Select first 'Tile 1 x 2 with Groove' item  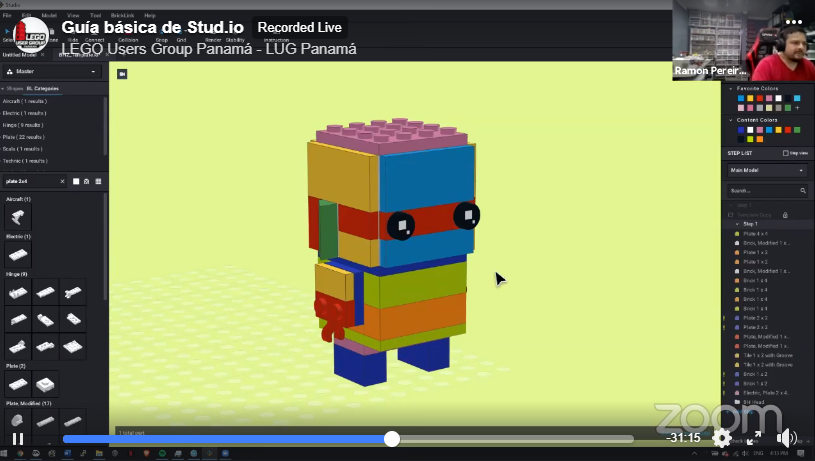767,355
